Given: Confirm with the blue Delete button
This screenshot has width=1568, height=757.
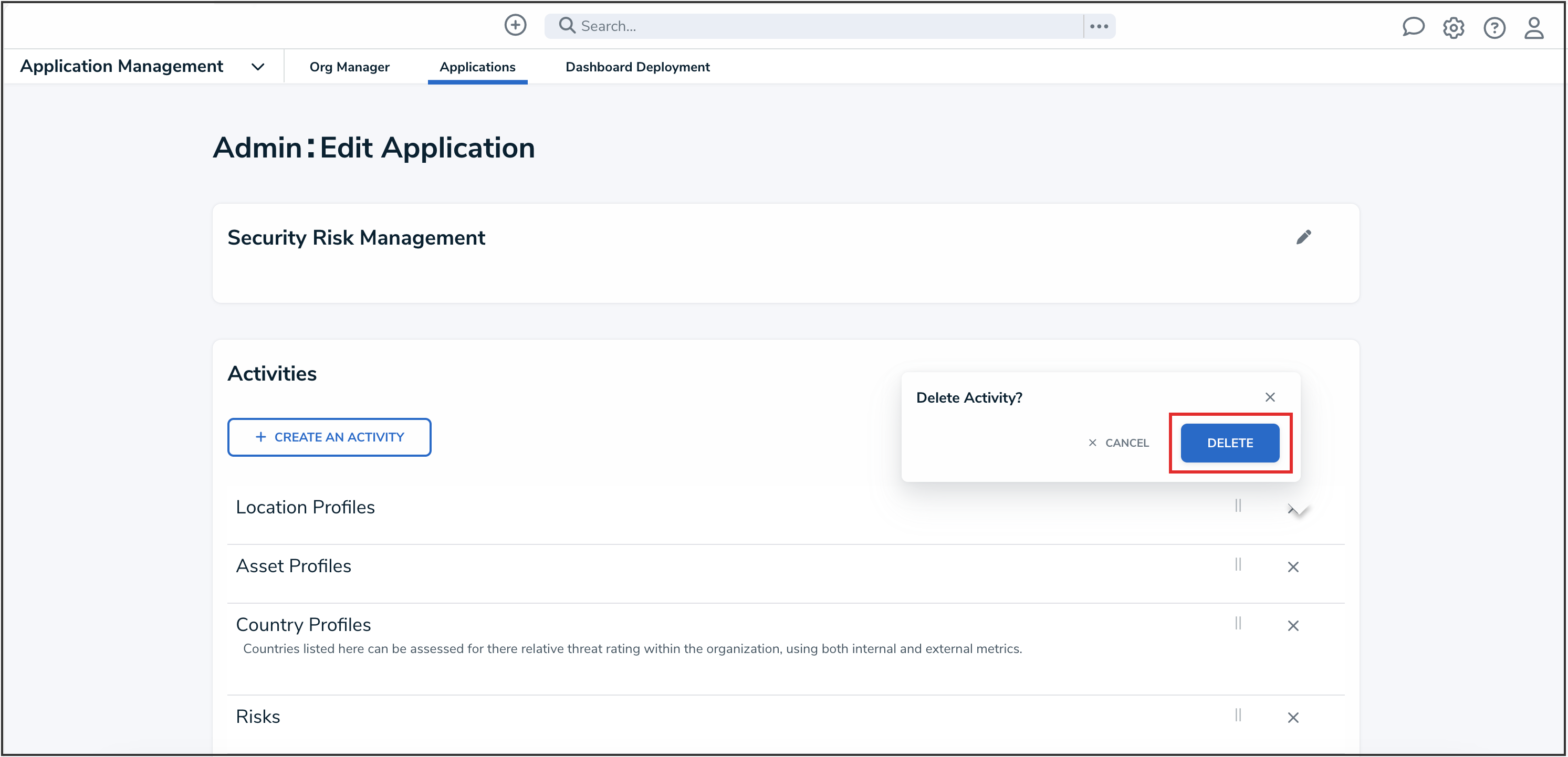Looking at the screenshot, I should tap(1230, 443).
